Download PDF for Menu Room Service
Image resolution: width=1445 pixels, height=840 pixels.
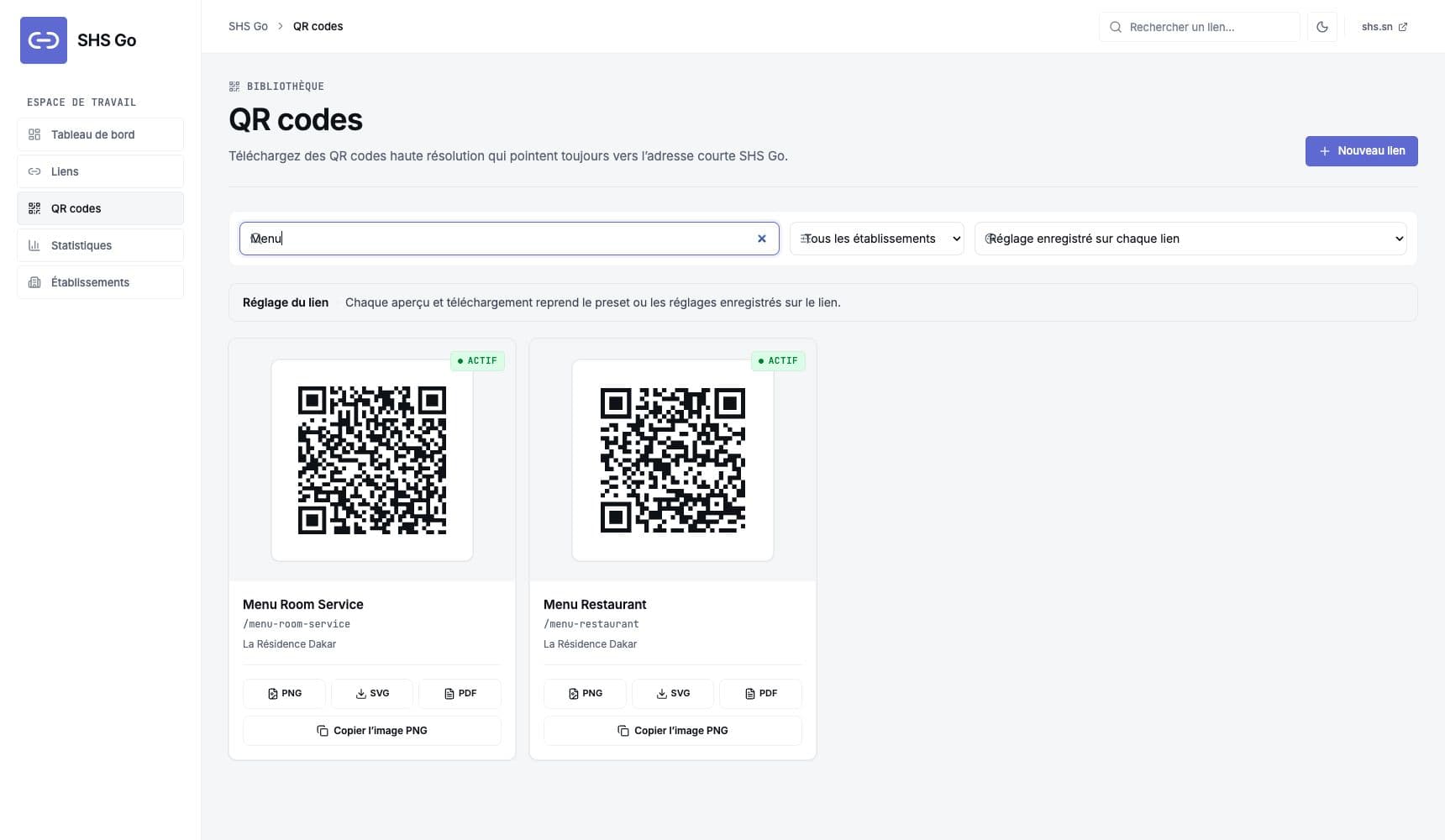[x=460, y=694]
